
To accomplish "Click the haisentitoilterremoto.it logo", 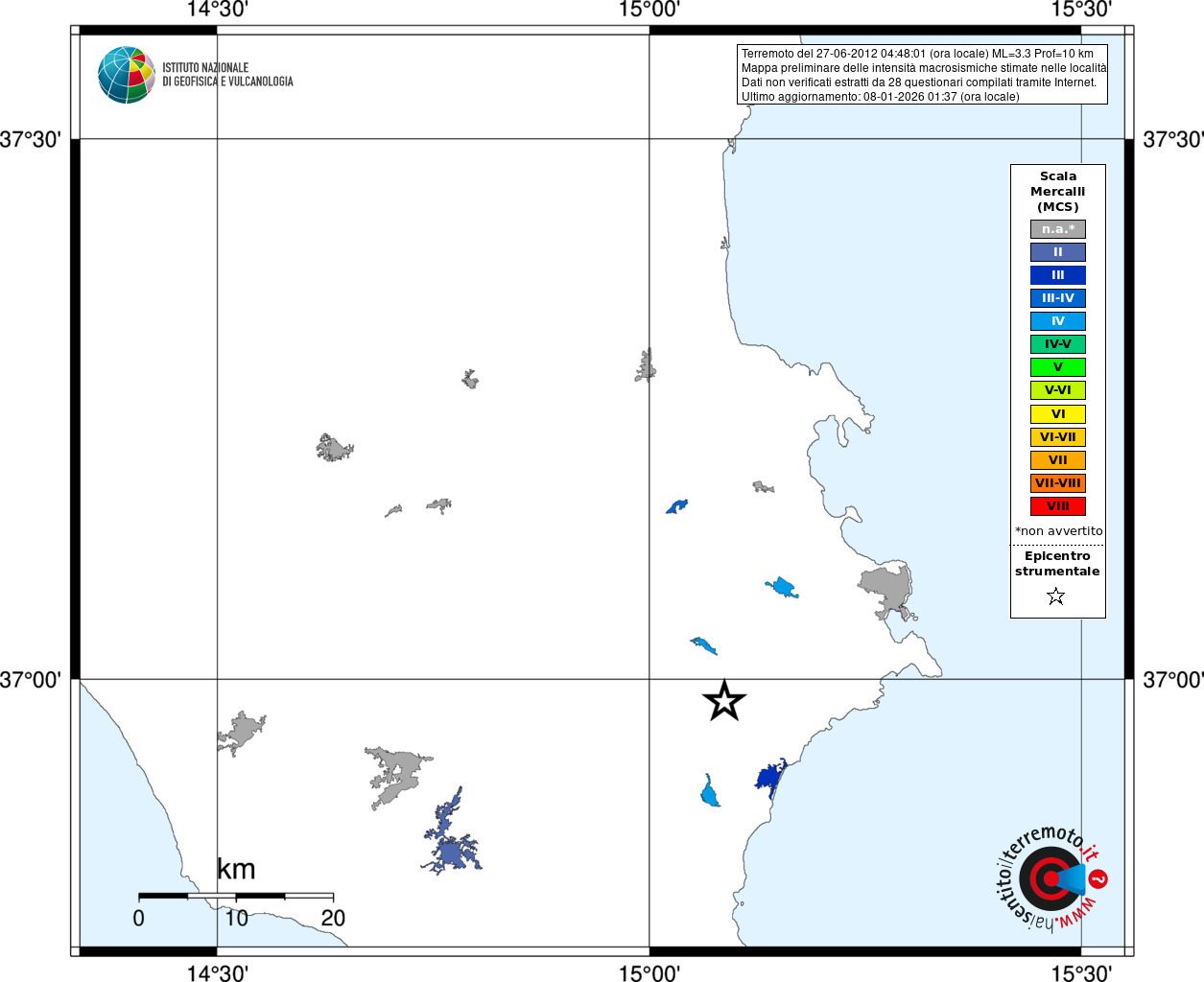I will [x=1052, y=878].
